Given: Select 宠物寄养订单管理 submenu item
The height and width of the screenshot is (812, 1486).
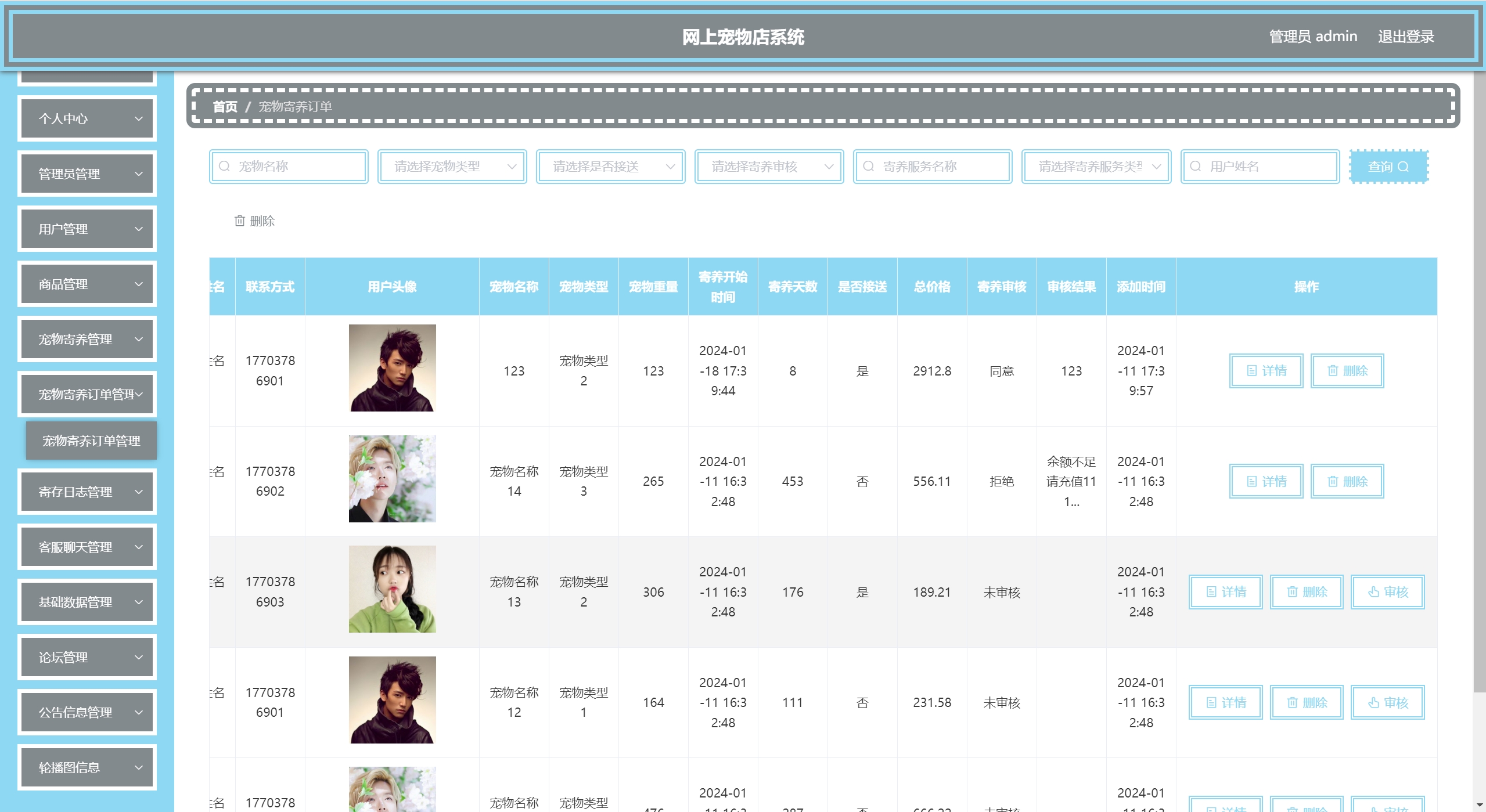Looking at the screenshot, I should tap(91, 441).
